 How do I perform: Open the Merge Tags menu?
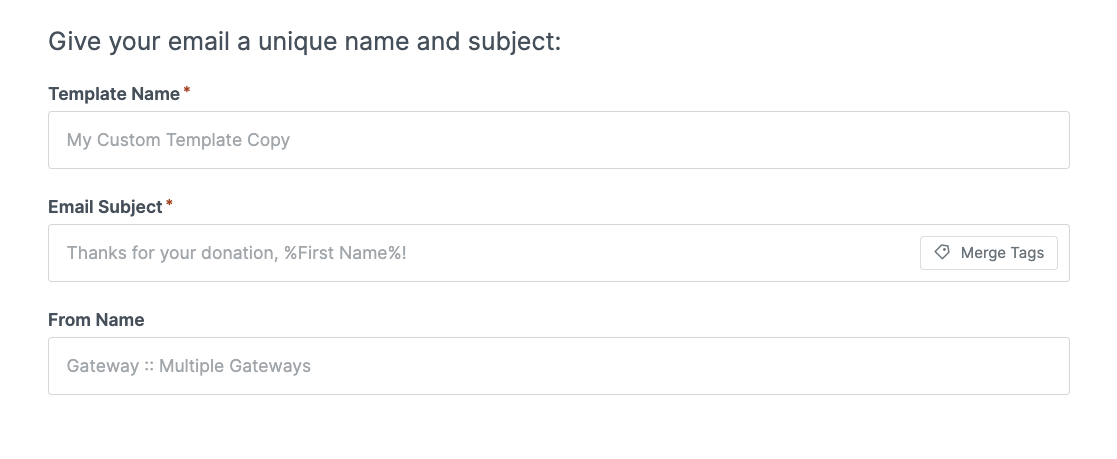pos(989,253)
